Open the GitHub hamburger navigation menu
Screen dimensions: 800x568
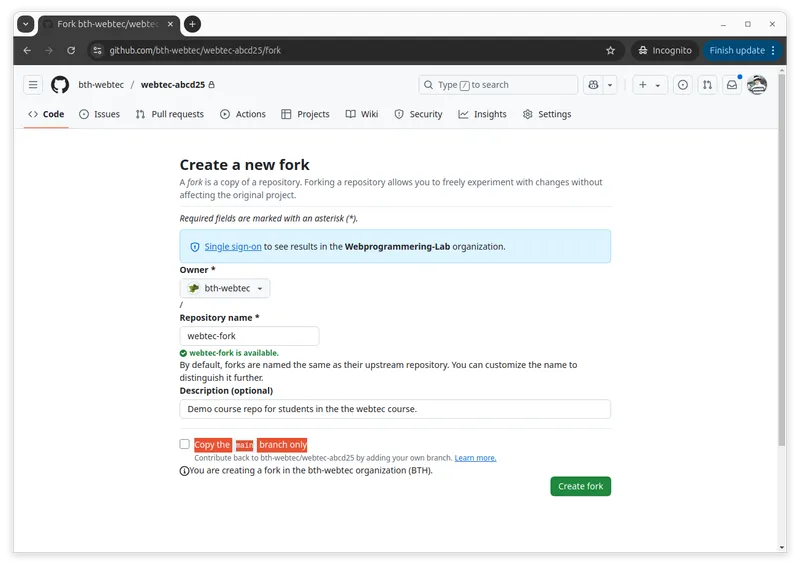click(33, 85)
